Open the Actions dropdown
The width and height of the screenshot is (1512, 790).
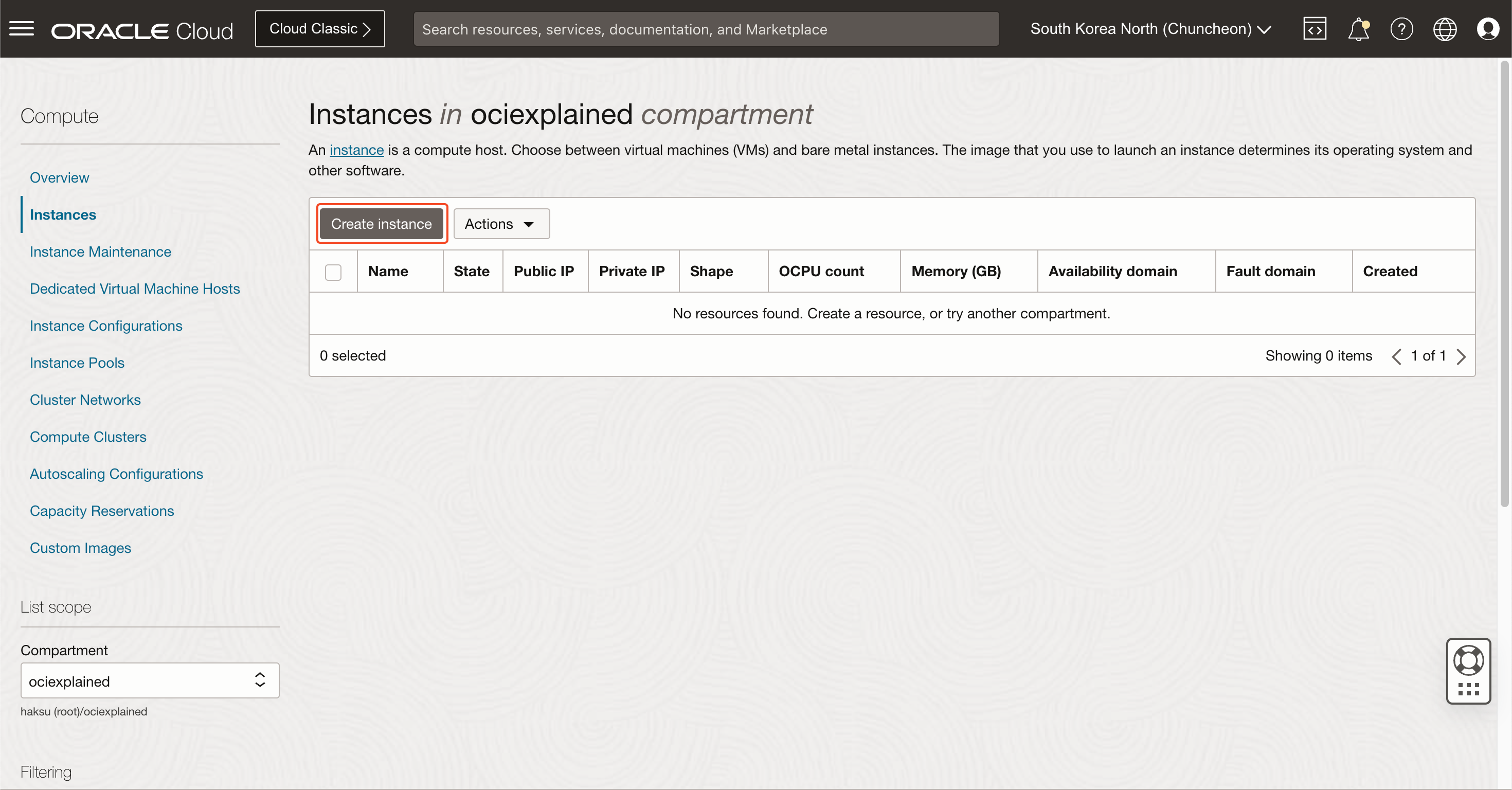tap(501, 224)
